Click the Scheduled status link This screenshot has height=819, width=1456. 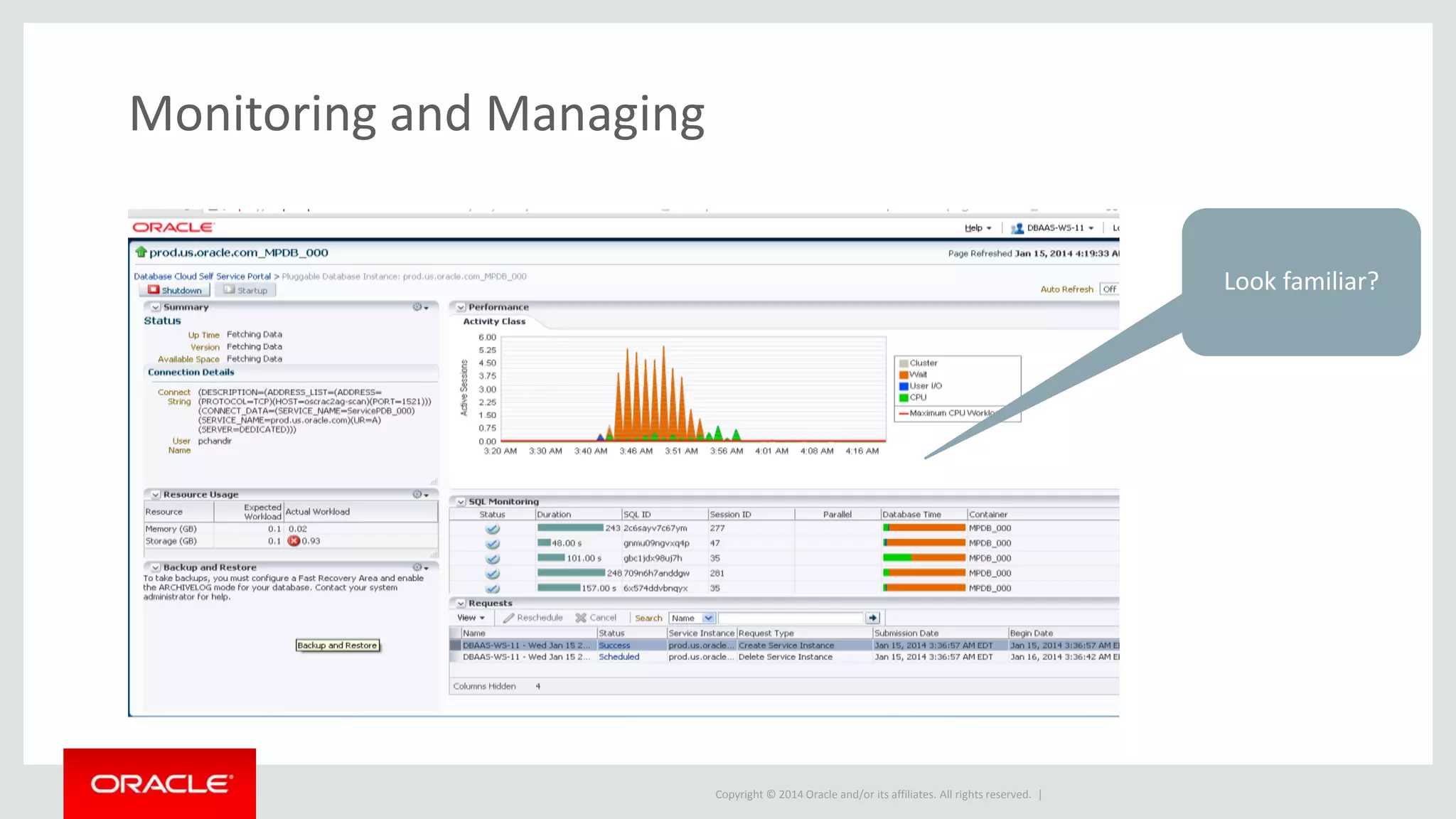[619, 657]
